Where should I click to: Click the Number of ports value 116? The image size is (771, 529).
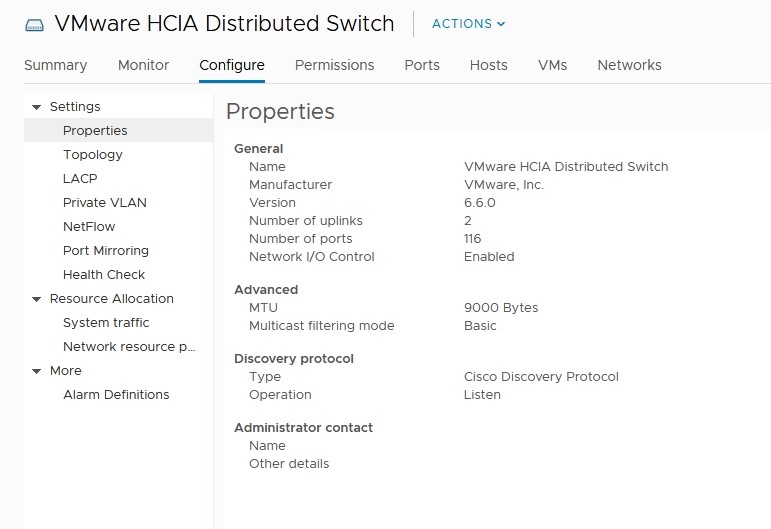click(472, 239)
